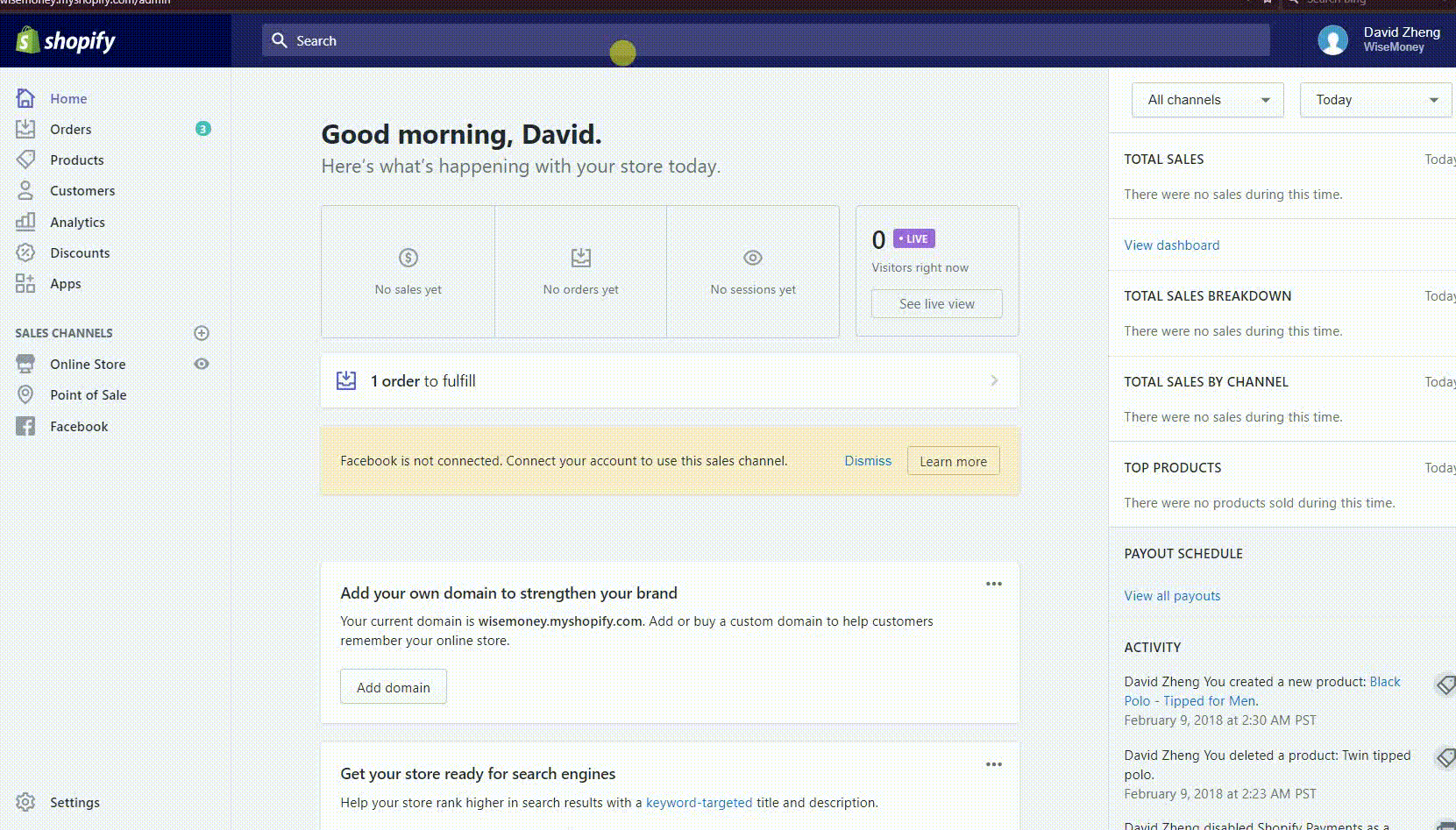Click the inbox icon in No orders card

pyautogui.click(x=581, y=258)
